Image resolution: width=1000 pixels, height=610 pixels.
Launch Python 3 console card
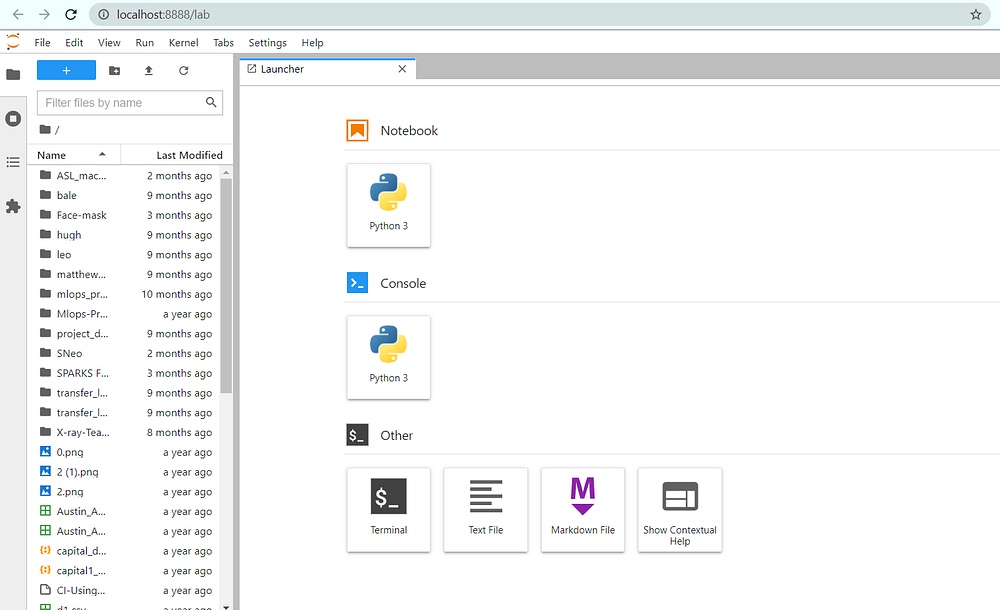(x=388, y=357)
